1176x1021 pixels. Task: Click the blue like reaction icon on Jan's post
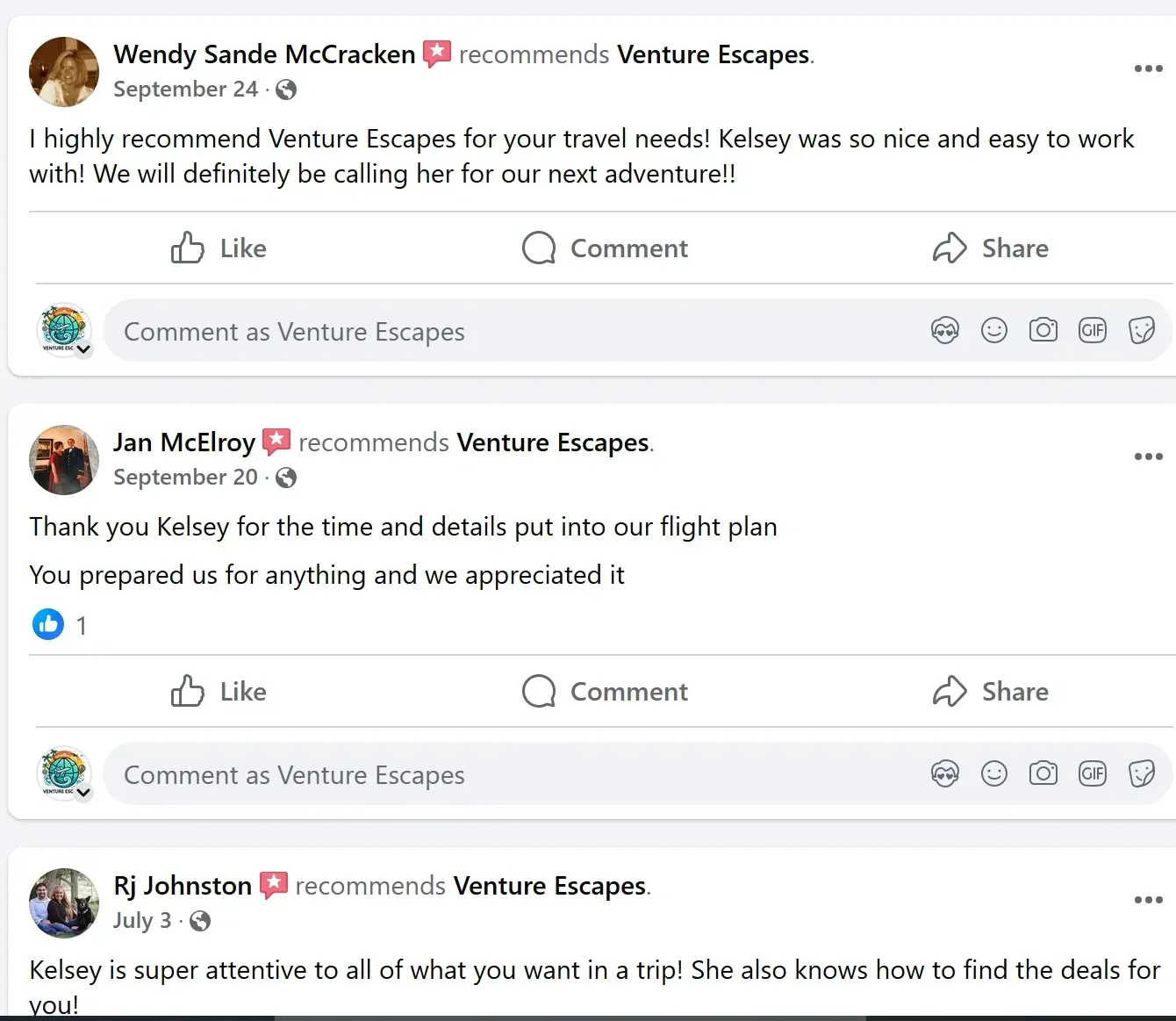coord(48,624)
